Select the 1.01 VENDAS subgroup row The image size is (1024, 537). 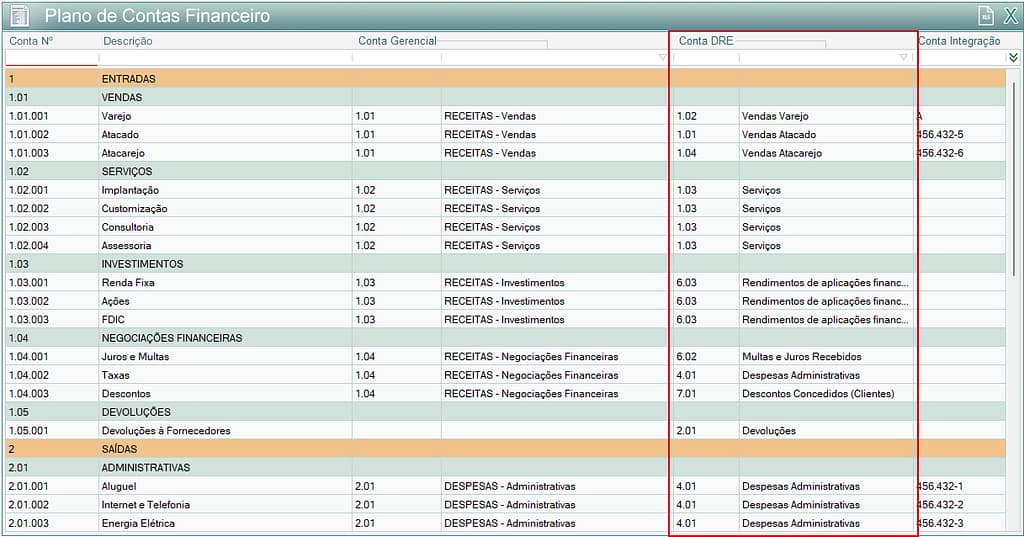click(505, 97)
